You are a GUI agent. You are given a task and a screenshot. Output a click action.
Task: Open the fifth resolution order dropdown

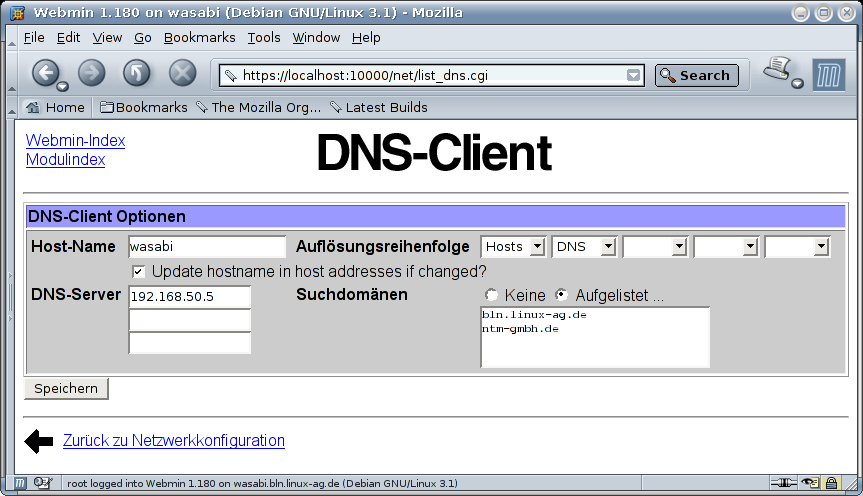coord(797,247)
